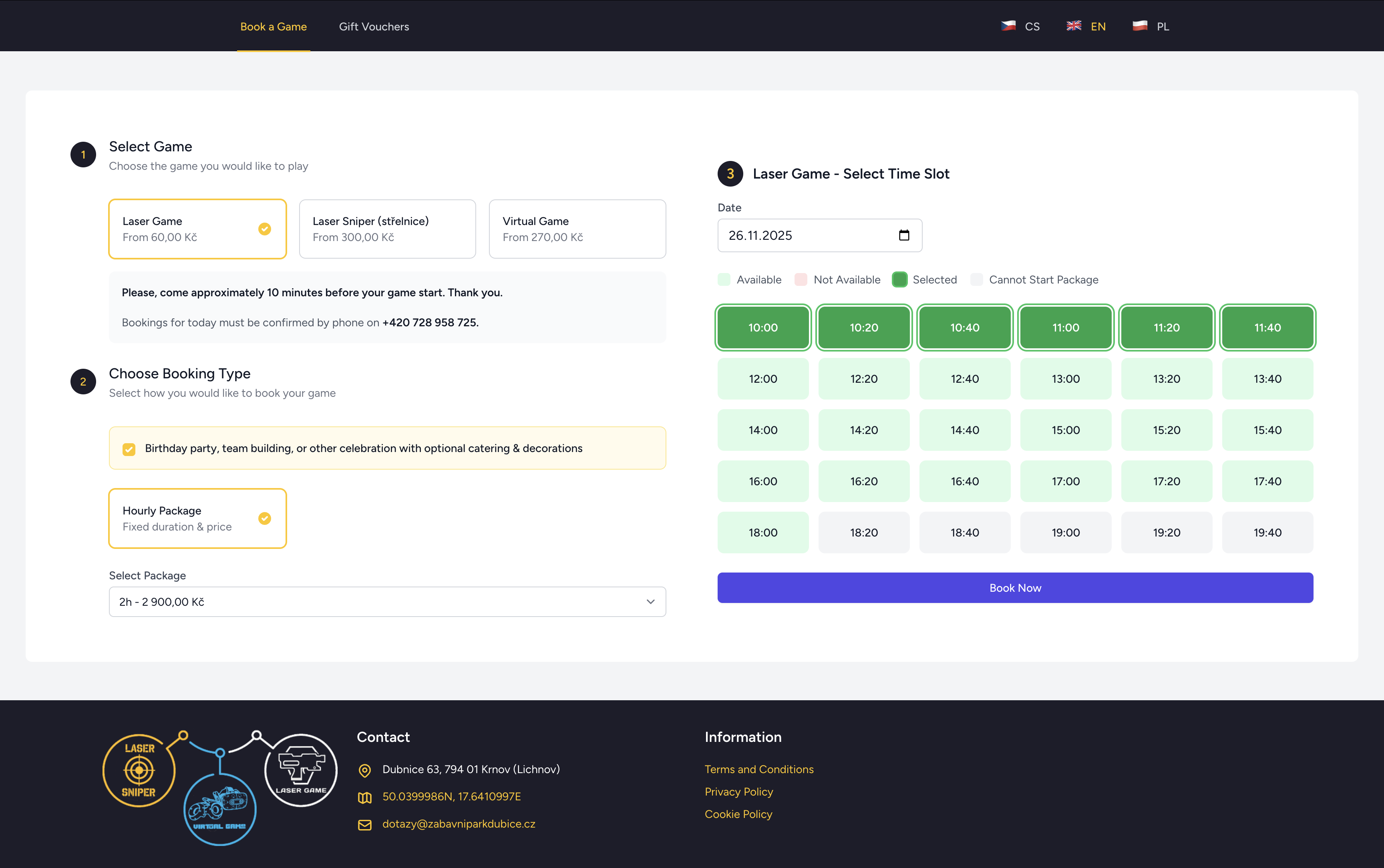Click the envelope icon beside the email address

point(365,824)
